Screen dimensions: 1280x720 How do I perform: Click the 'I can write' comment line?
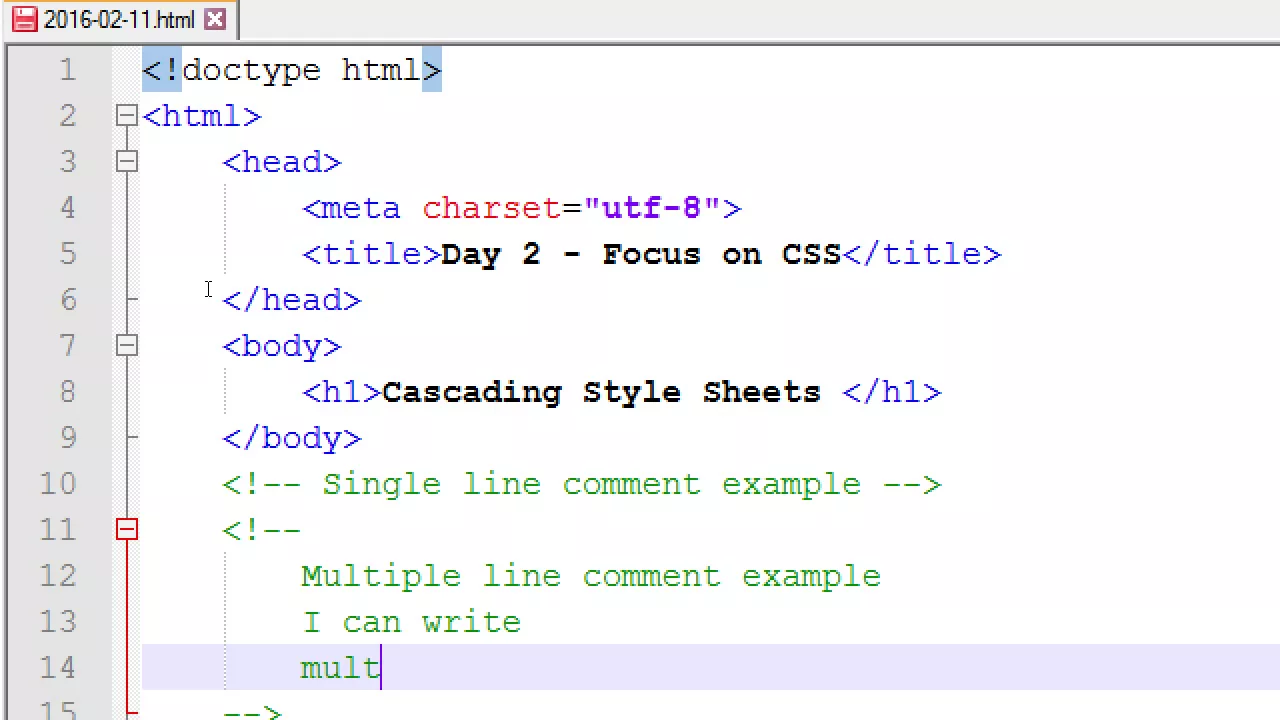[x=411, y=622]
